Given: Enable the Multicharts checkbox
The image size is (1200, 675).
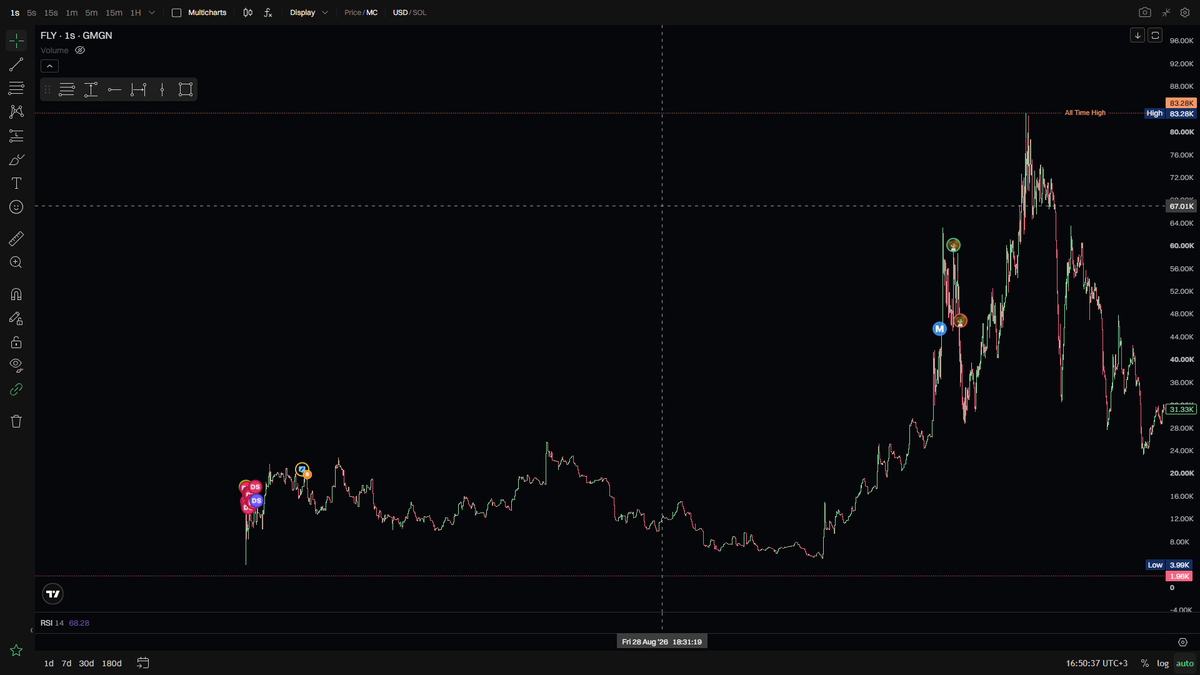Looking at the screenshot, I should click(x=177, y=13).
